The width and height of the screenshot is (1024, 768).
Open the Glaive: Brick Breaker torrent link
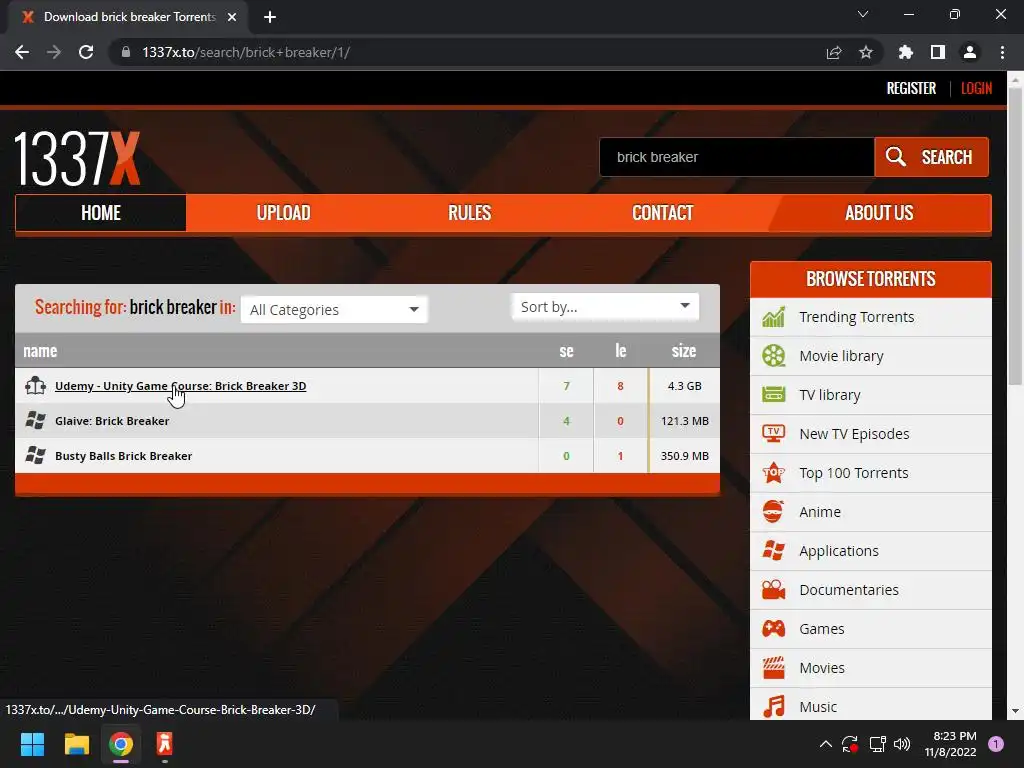[112, 421]
